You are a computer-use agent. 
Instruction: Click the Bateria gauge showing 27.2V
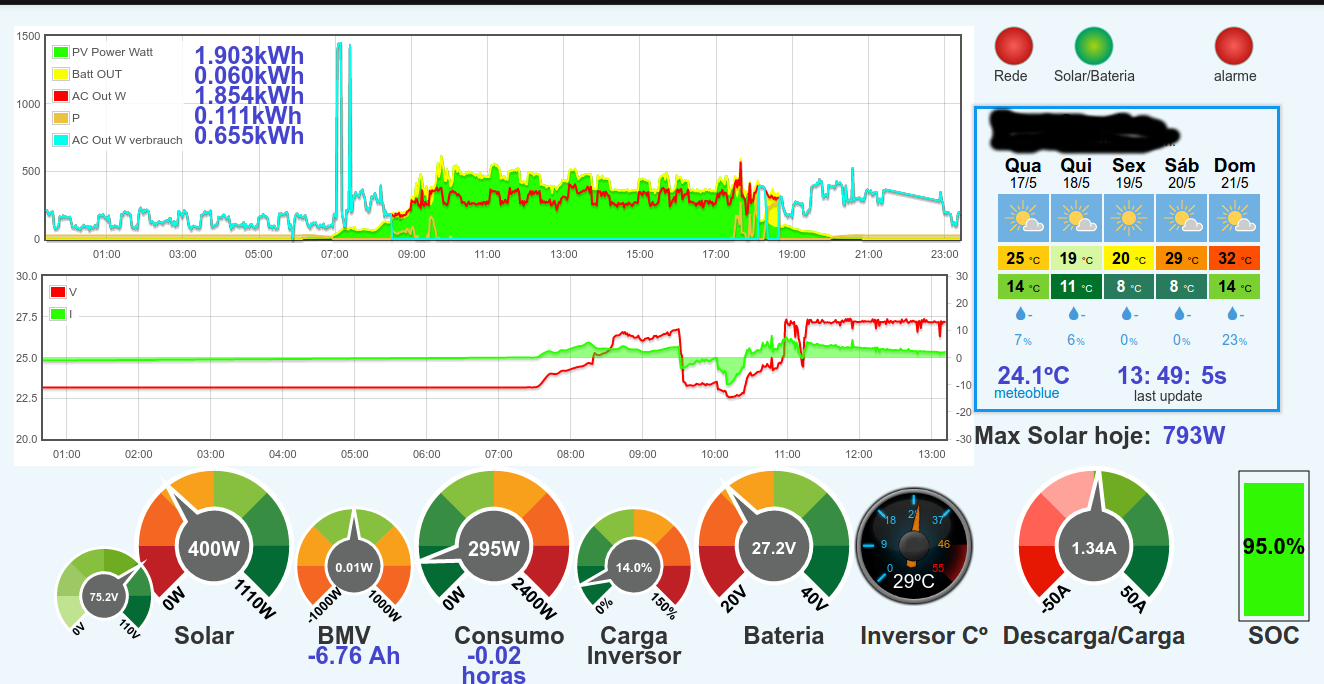click(x=773, y=547)
